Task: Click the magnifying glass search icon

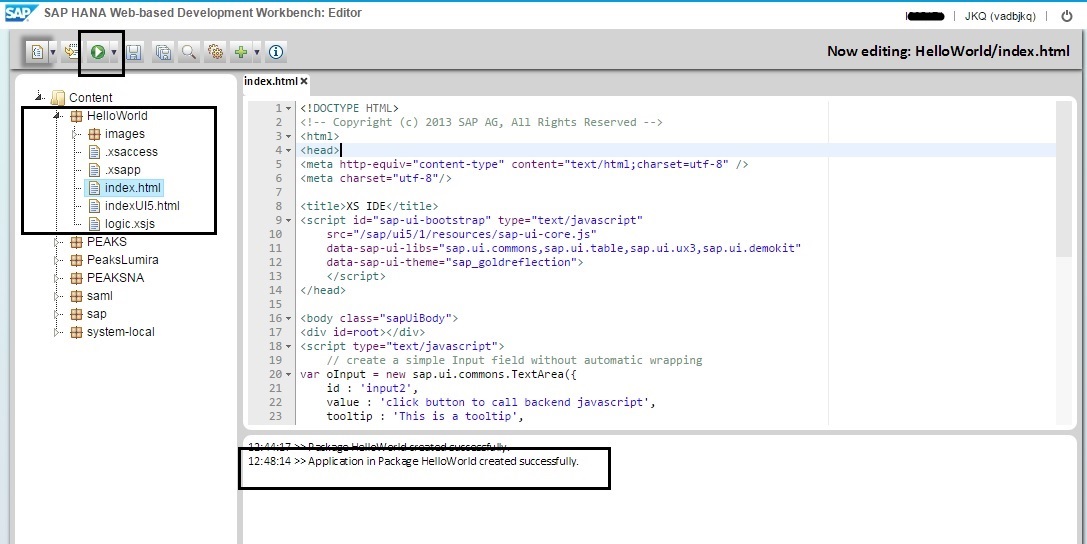Action: [188, 52]
